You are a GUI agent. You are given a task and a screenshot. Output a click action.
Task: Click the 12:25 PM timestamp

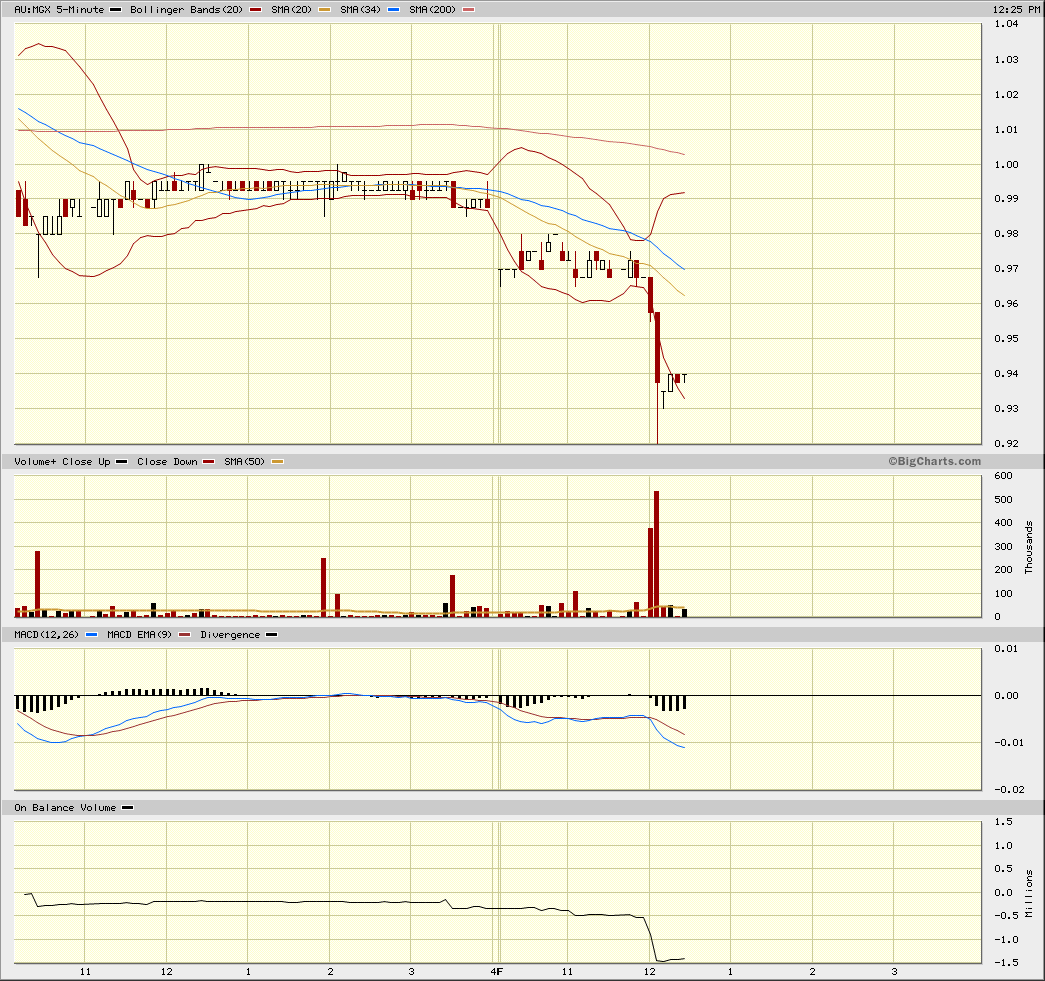tap(1016, 9)
